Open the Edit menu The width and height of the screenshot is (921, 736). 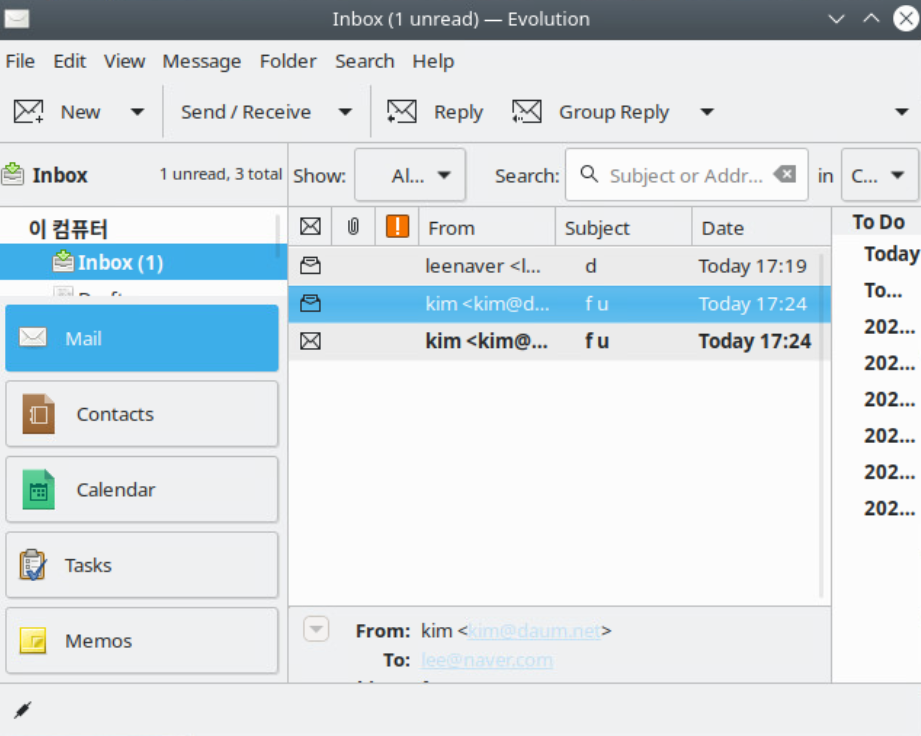pyautogui.click(x=69, y=61)
